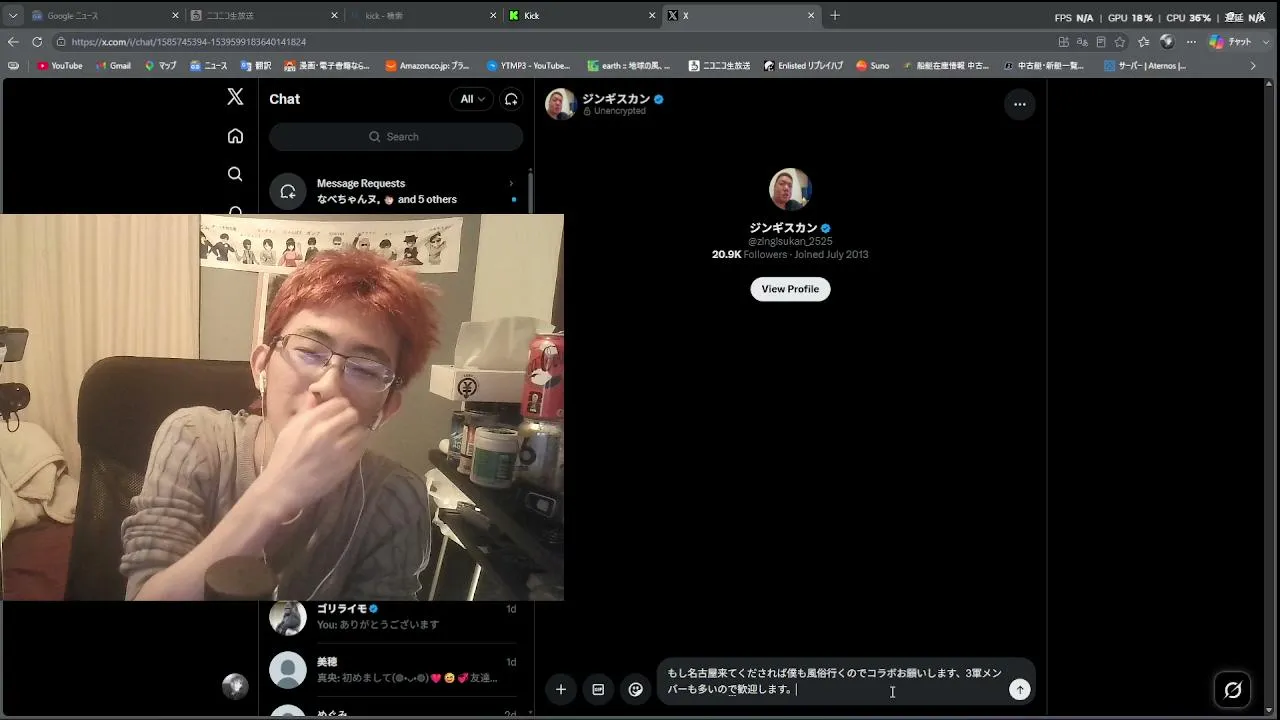Close the ニコニコ生放送 tab
Image resolution: width=1280 pixels, height=720 pixels.
(335, 16)
